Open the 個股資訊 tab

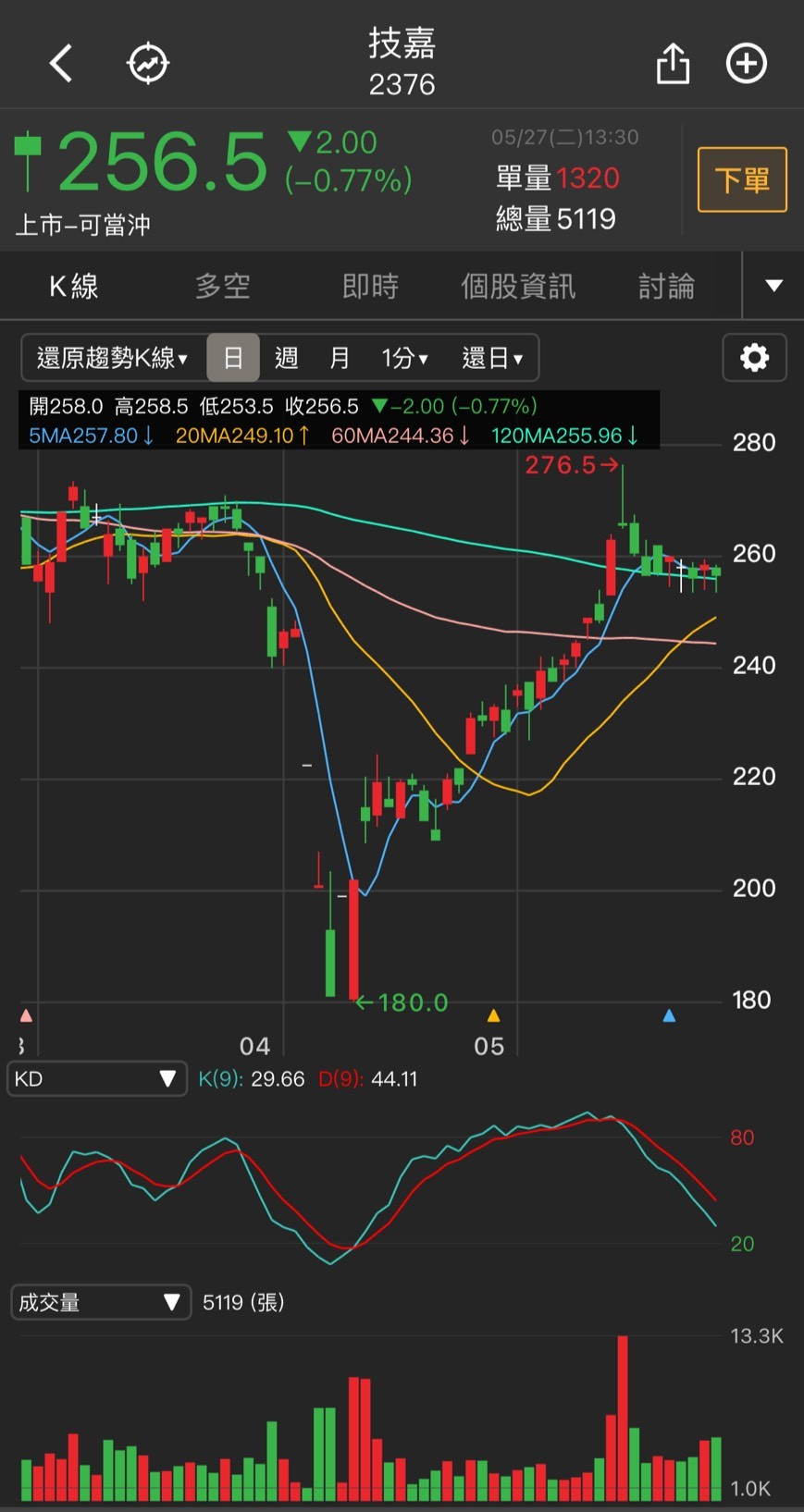pos(518,286)
